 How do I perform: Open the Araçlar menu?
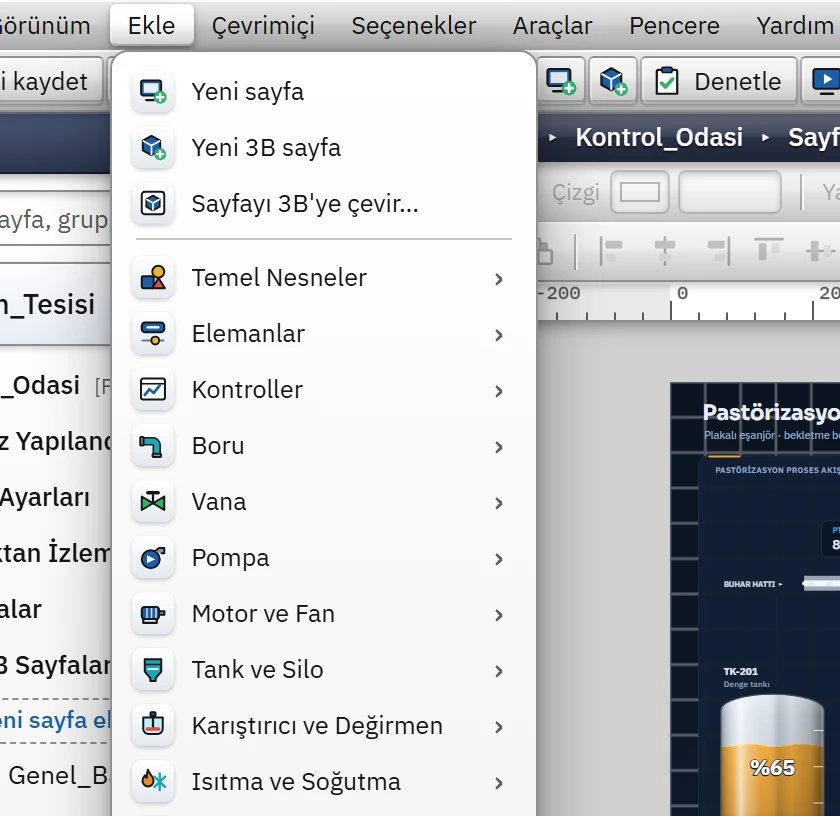pos(552,25)
